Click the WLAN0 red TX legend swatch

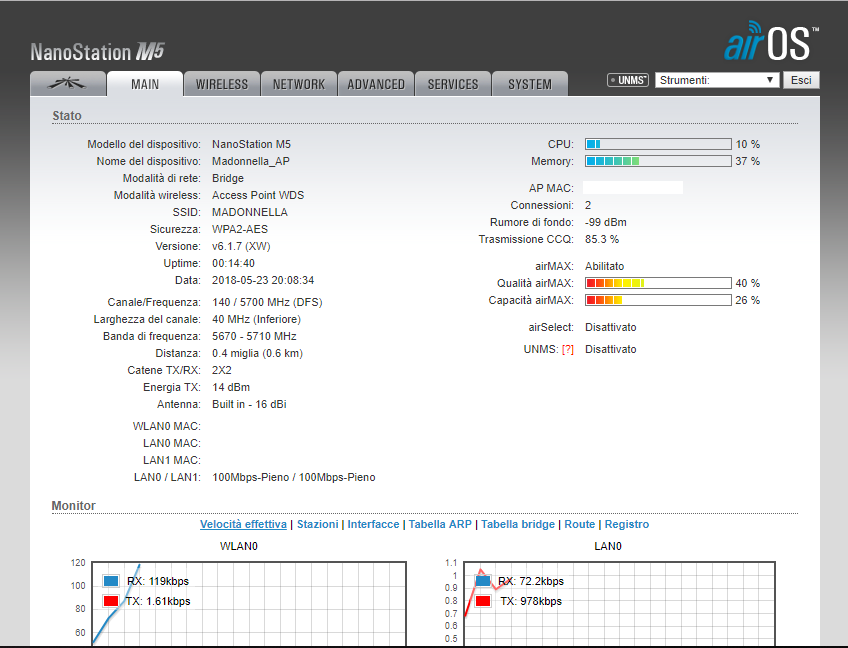point(111,601)
